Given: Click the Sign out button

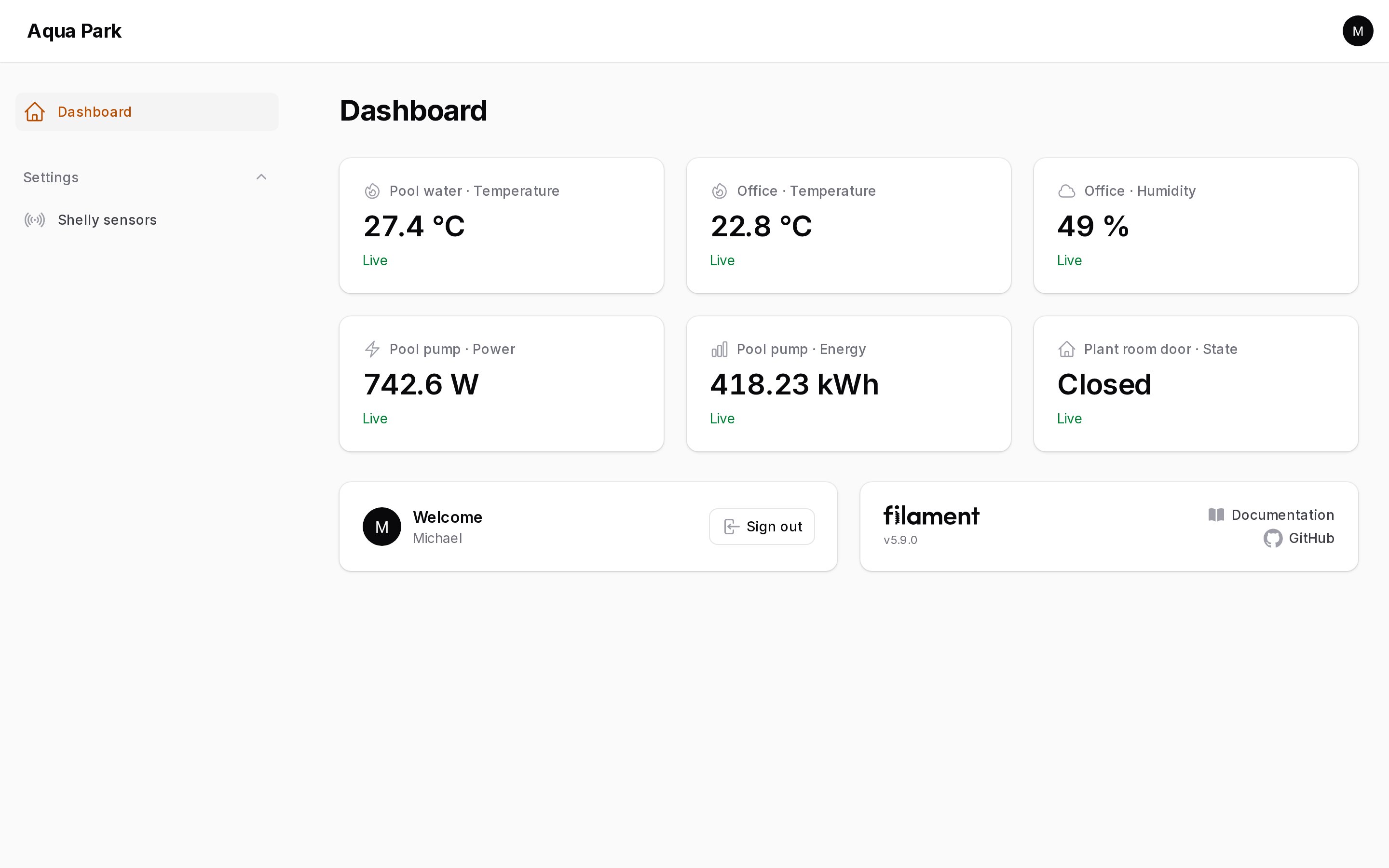Looking at the screenshot, I should pos(762,527).
